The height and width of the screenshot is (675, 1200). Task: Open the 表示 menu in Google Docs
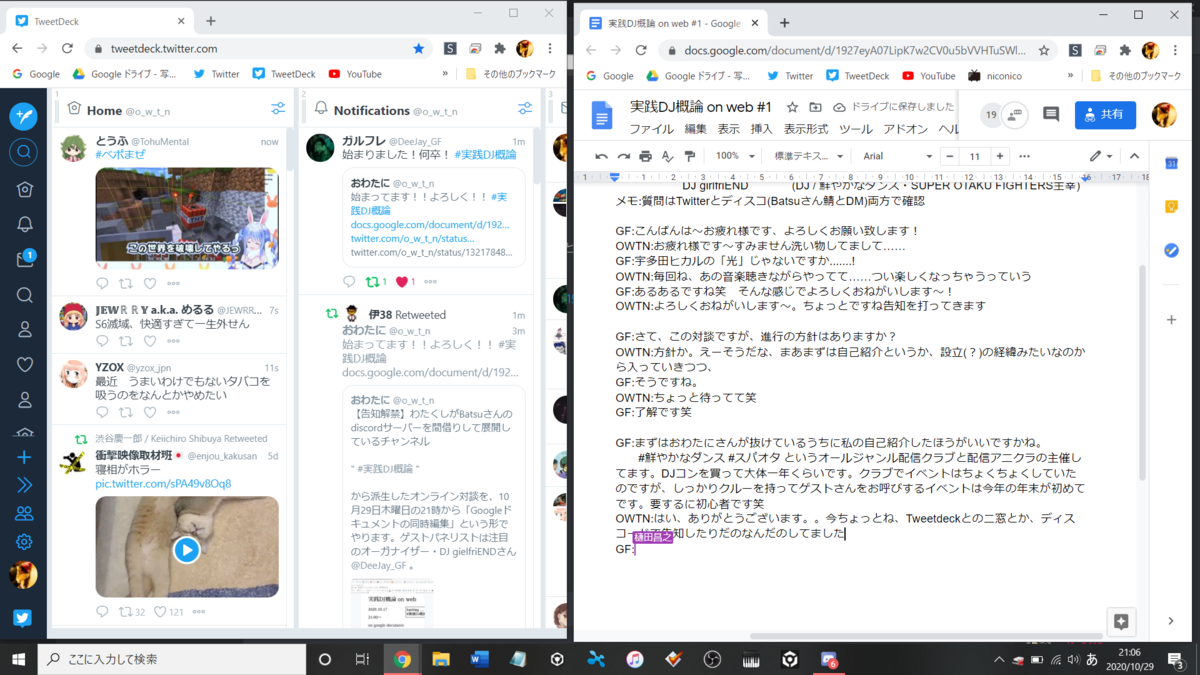pos(729,129)
